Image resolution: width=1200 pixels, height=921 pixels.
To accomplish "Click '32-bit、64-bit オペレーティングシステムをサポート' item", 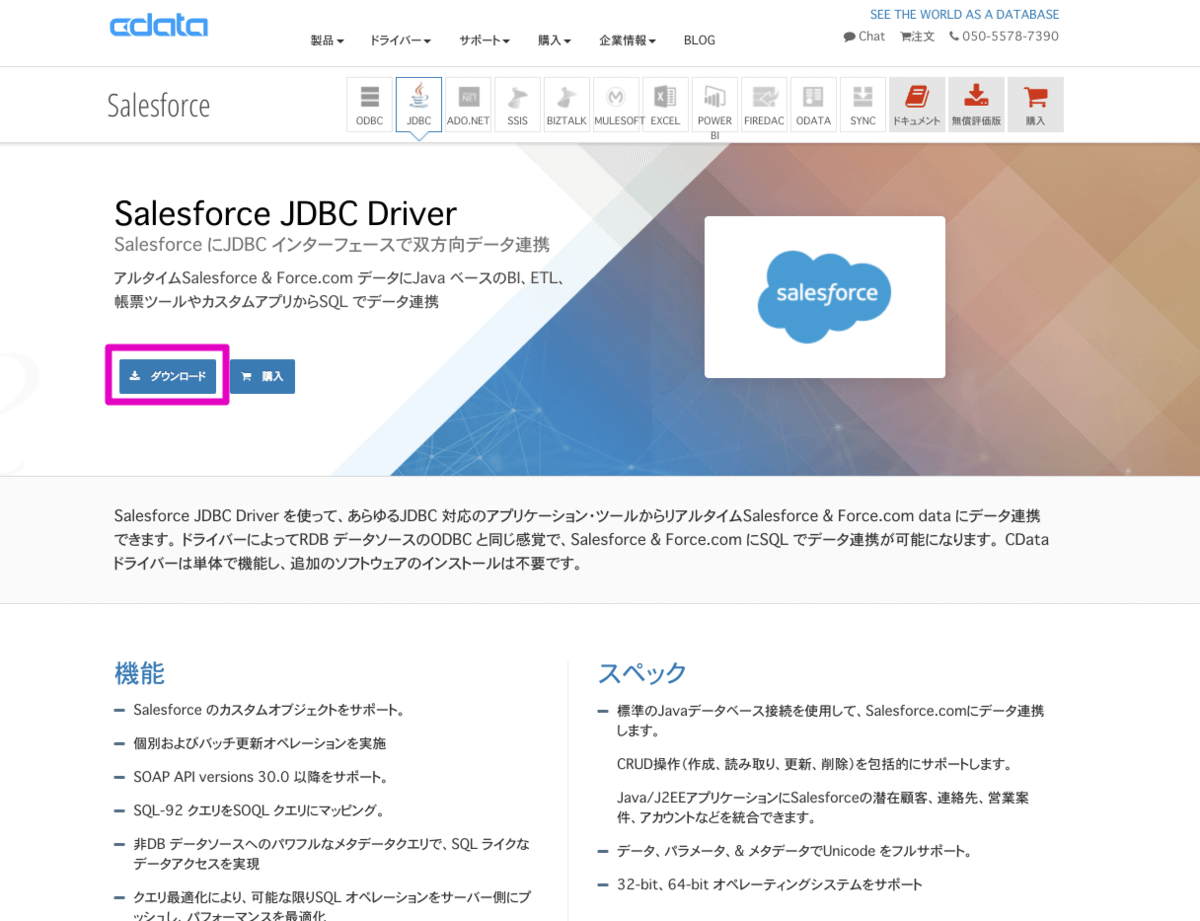I will click(x=769, y=884).
